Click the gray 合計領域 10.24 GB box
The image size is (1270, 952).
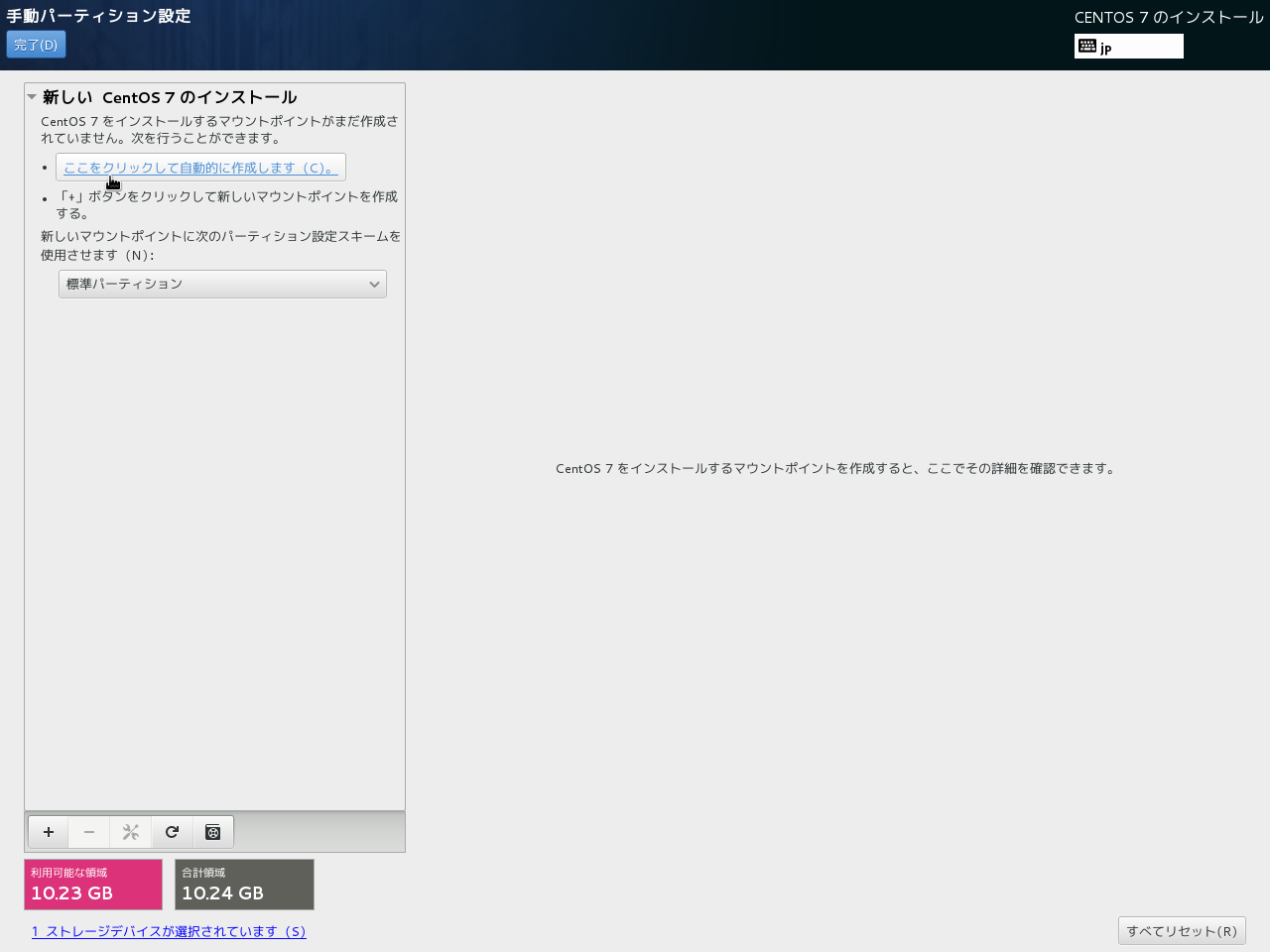[x=244, y=885]
